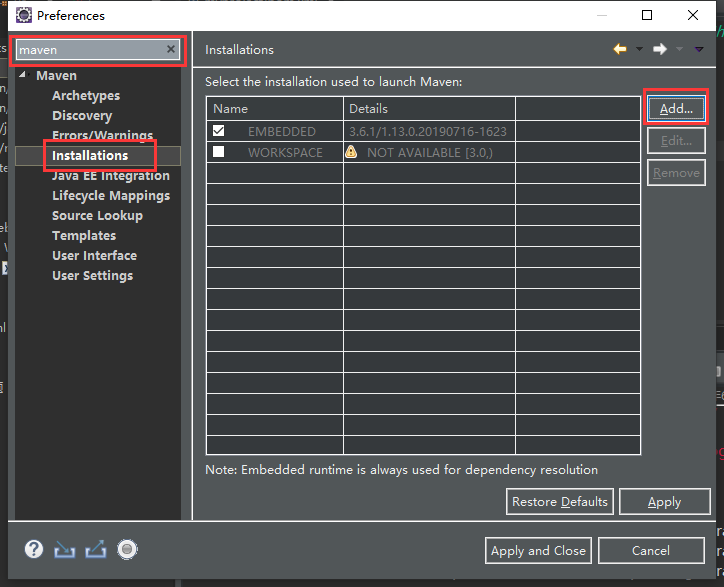The image size is (724, 587).
Task: Open the preferences view menu triangle
Action: [699, 49]
